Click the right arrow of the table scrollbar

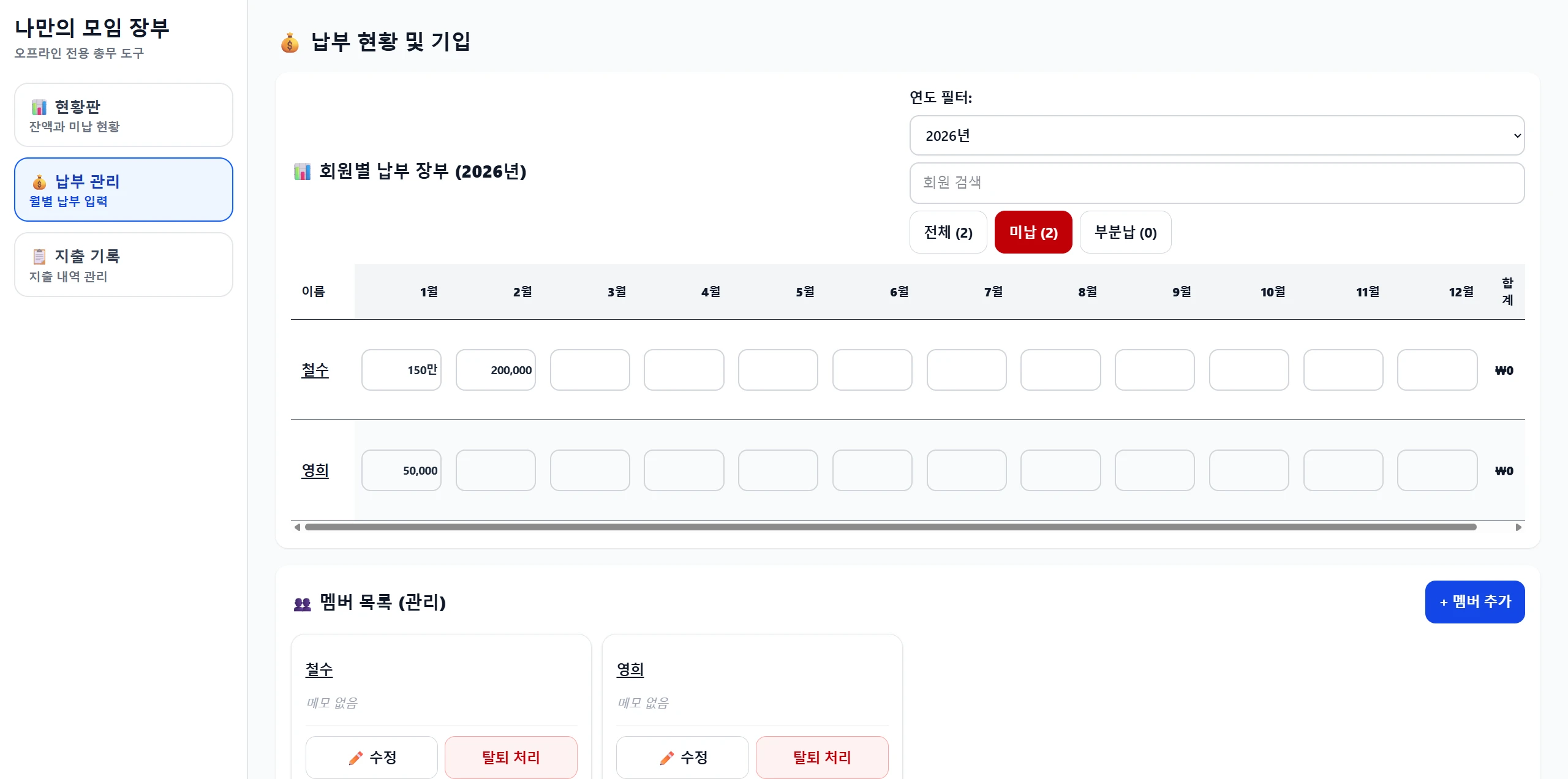point(1518,527)
